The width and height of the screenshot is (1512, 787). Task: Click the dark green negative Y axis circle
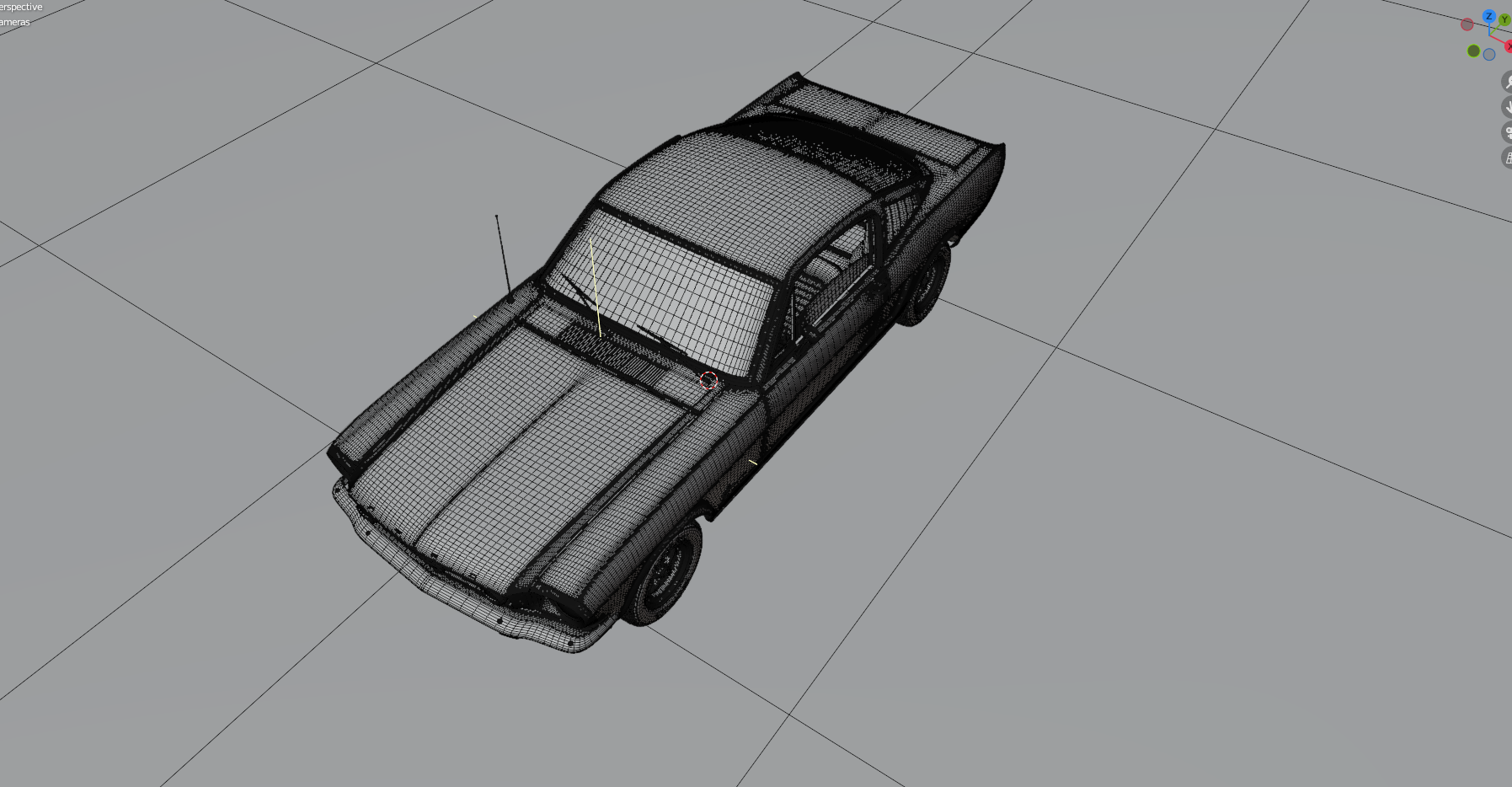[1473, 51]
